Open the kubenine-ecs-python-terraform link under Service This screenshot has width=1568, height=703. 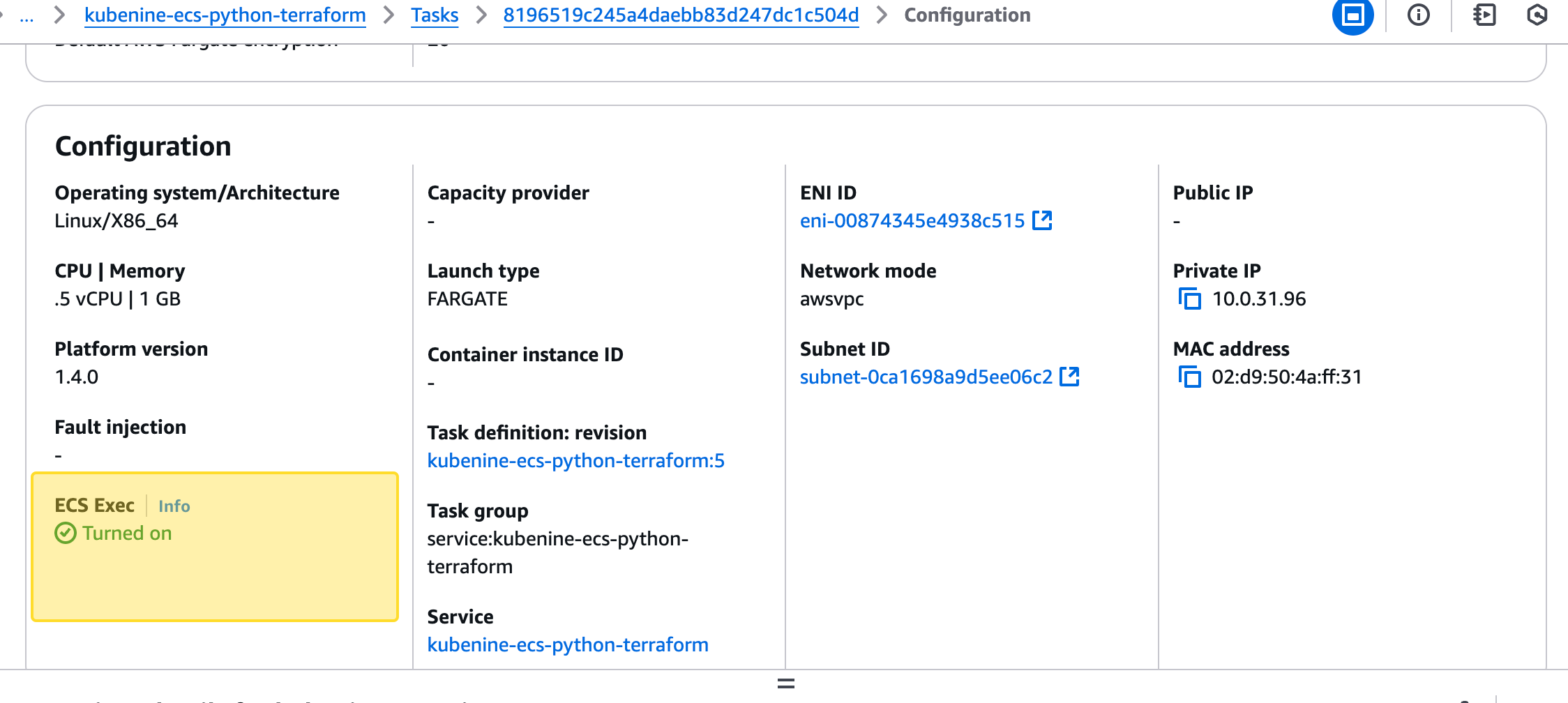(567, 645)
